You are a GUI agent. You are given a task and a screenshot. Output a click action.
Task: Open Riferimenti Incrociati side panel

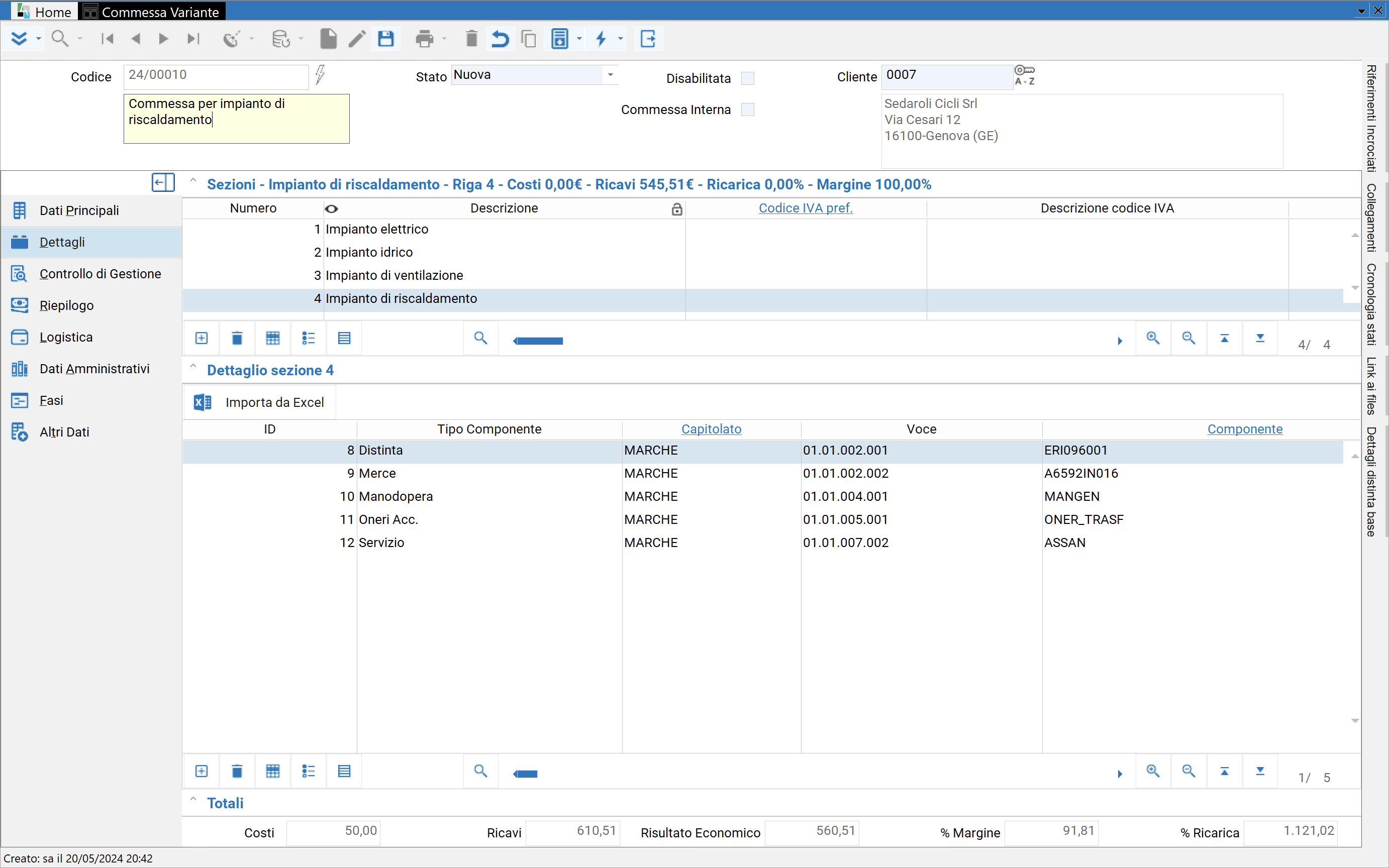click(1371, 119)
